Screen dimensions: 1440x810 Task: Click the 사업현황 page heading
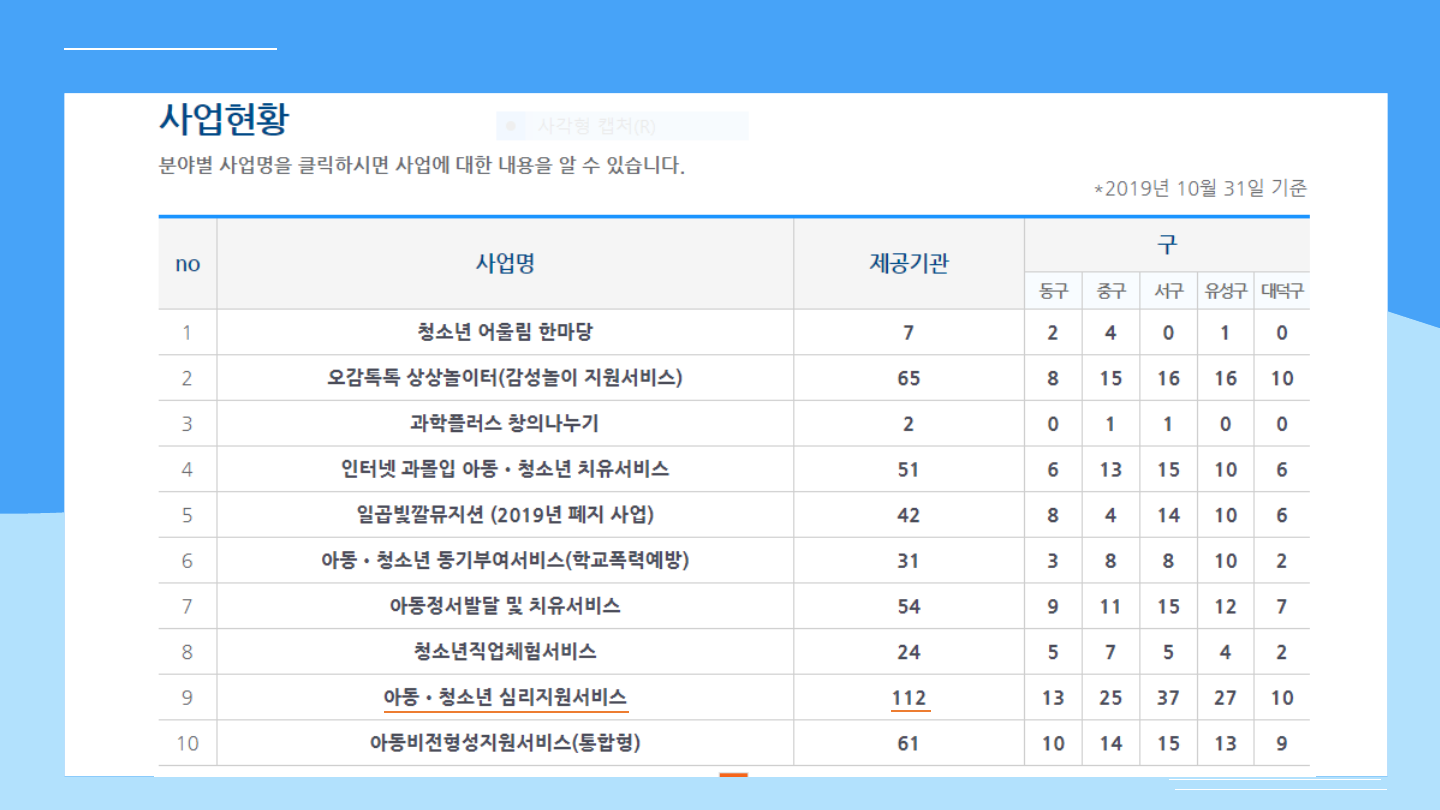pos(224,120)
